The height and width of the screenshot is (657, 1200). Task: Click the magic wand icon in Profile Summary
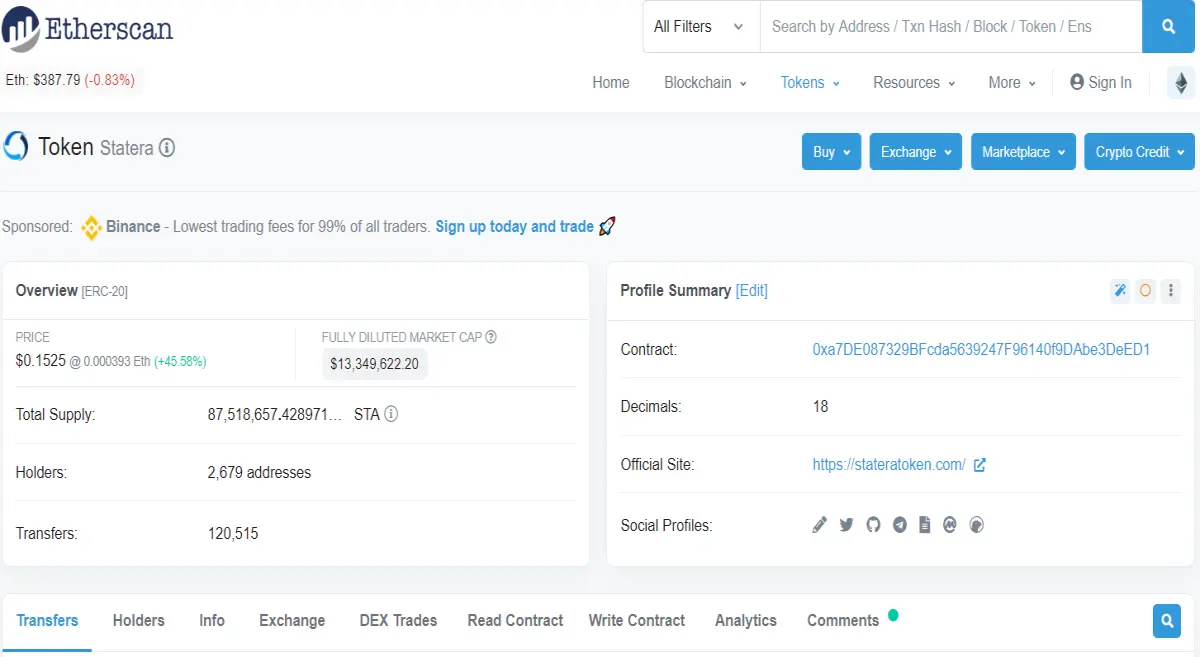1120,291
